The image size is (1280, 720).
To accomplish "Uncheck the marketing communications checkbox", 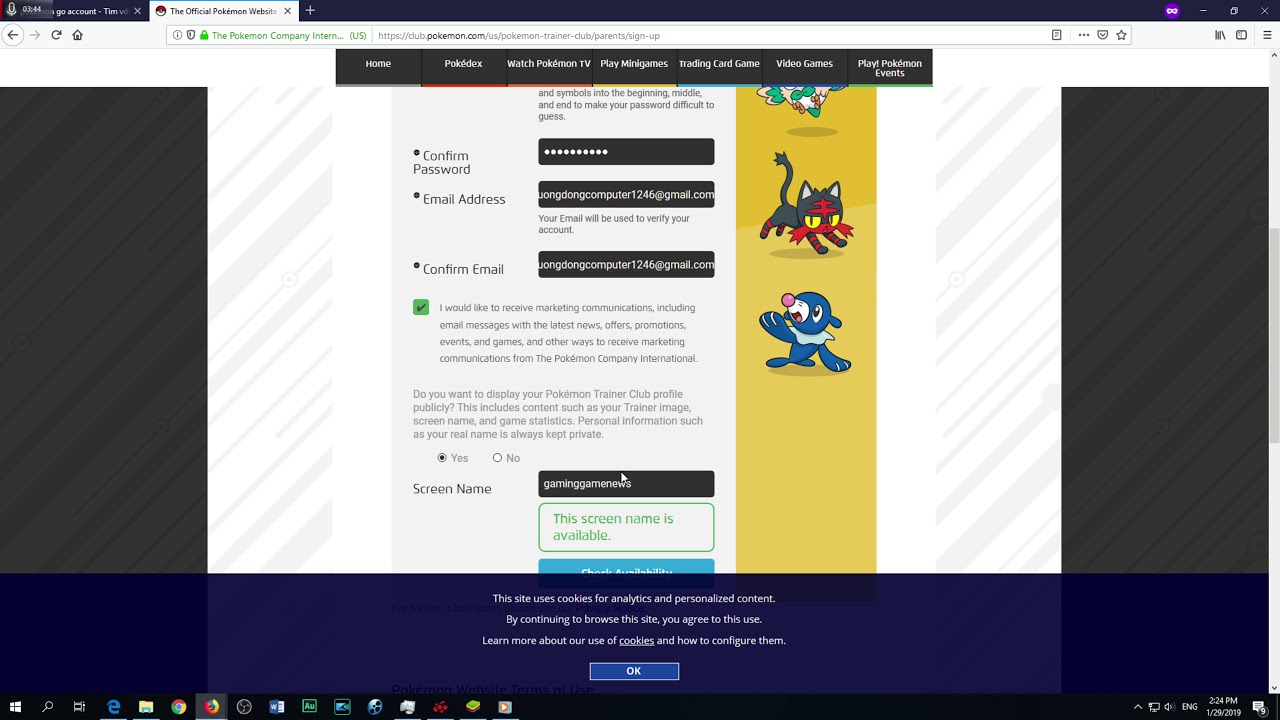I will [x=421, y=307].
